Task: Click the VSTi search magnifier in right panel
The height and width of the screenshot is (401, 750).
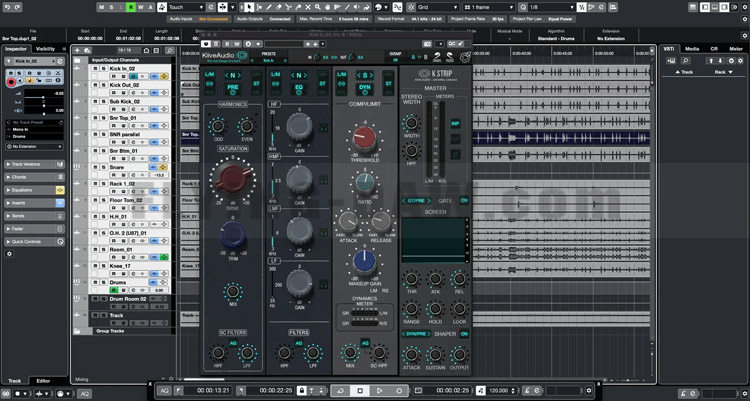Action: 685,61
